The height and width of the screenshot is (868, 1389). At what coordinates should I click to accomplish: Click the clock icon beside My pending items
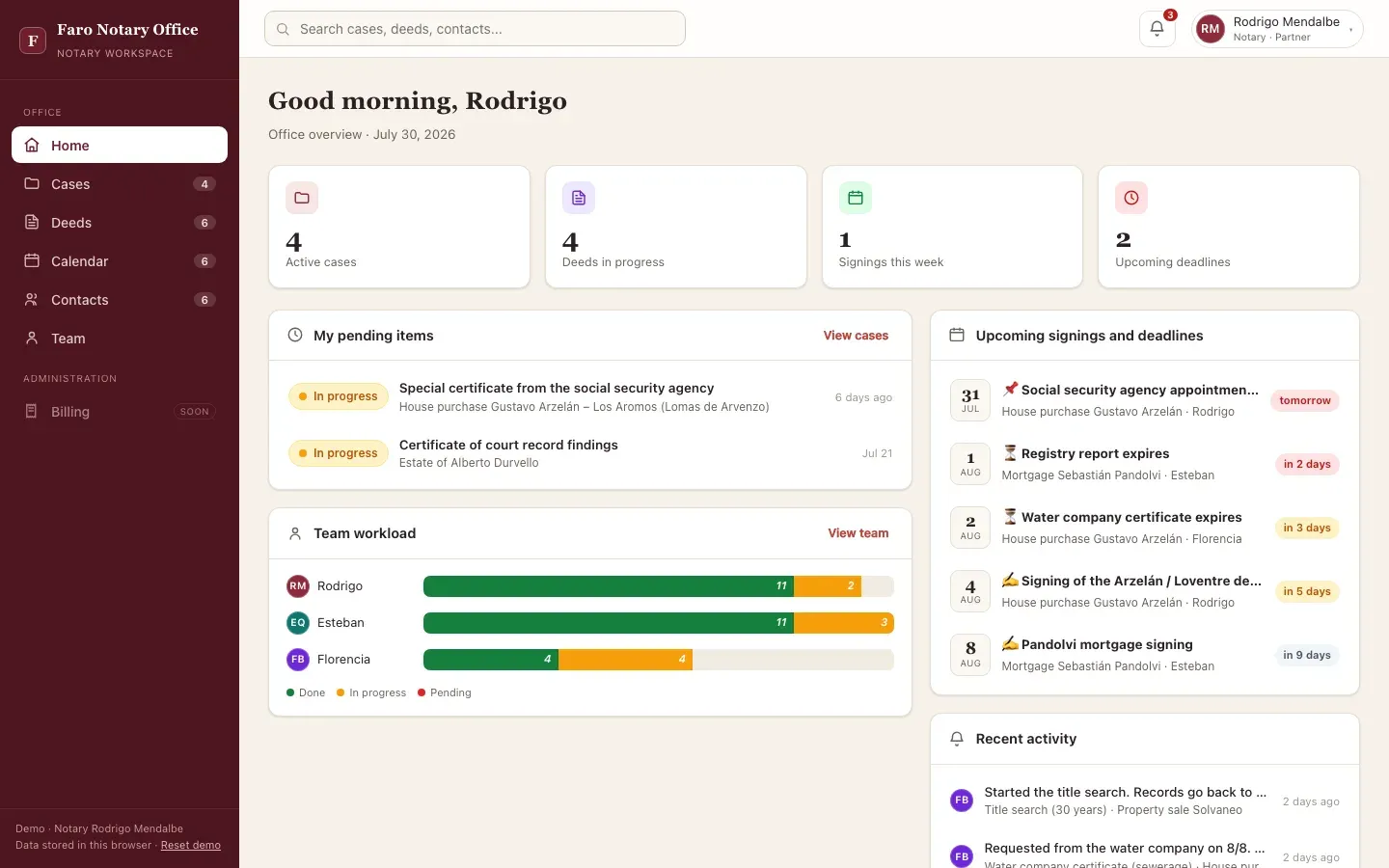pyautogui.click(x=295, y=336)
